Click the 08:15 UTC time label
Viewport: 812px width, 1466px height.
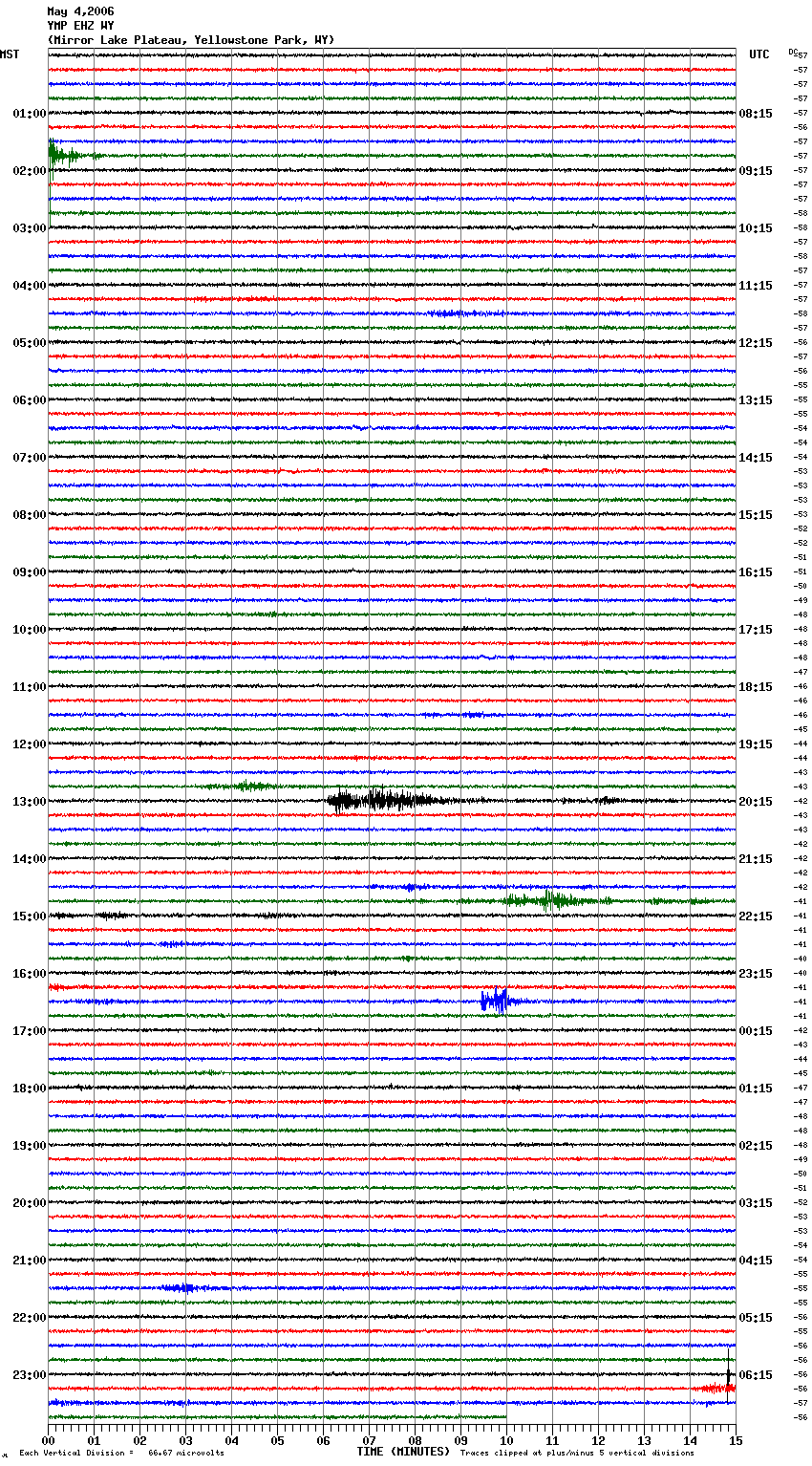tap(756, 114)
